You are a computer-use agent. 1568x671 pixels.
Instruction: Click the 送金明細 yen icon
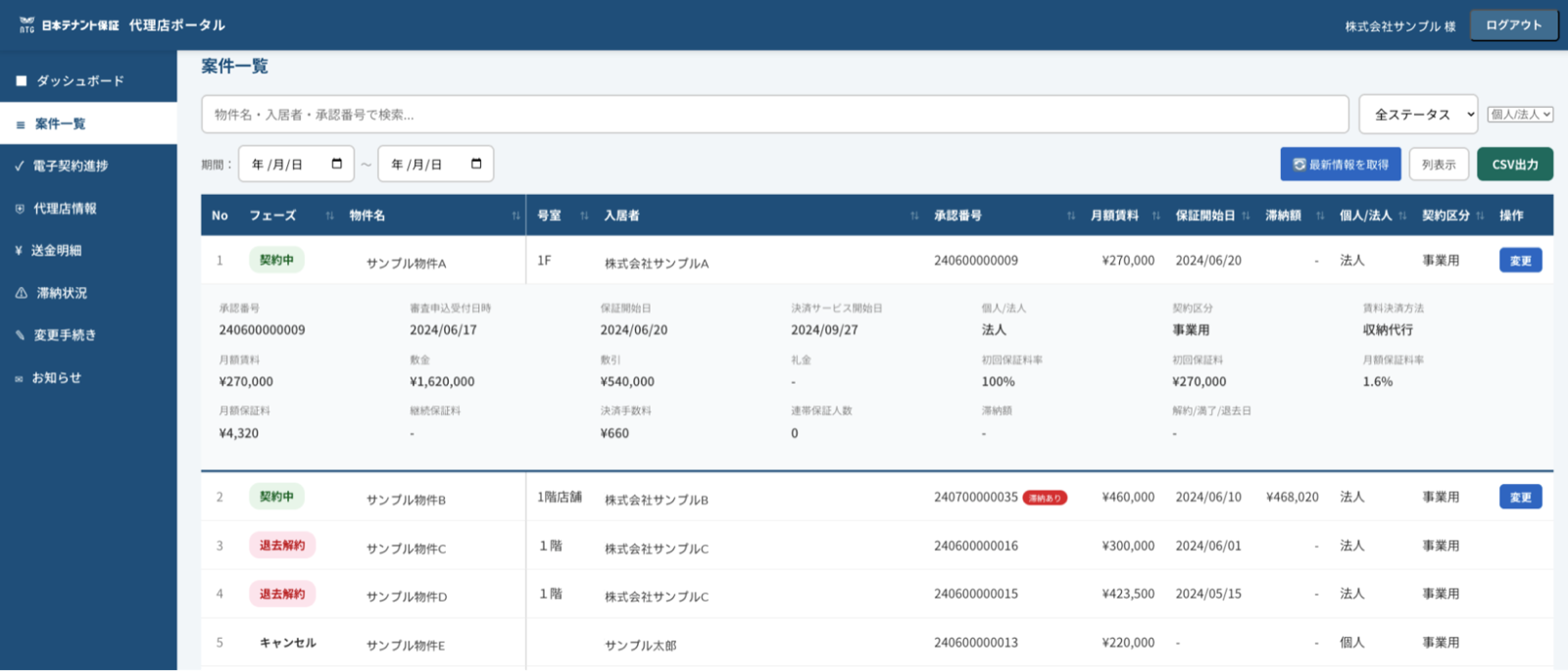click(x=19, y=251)
